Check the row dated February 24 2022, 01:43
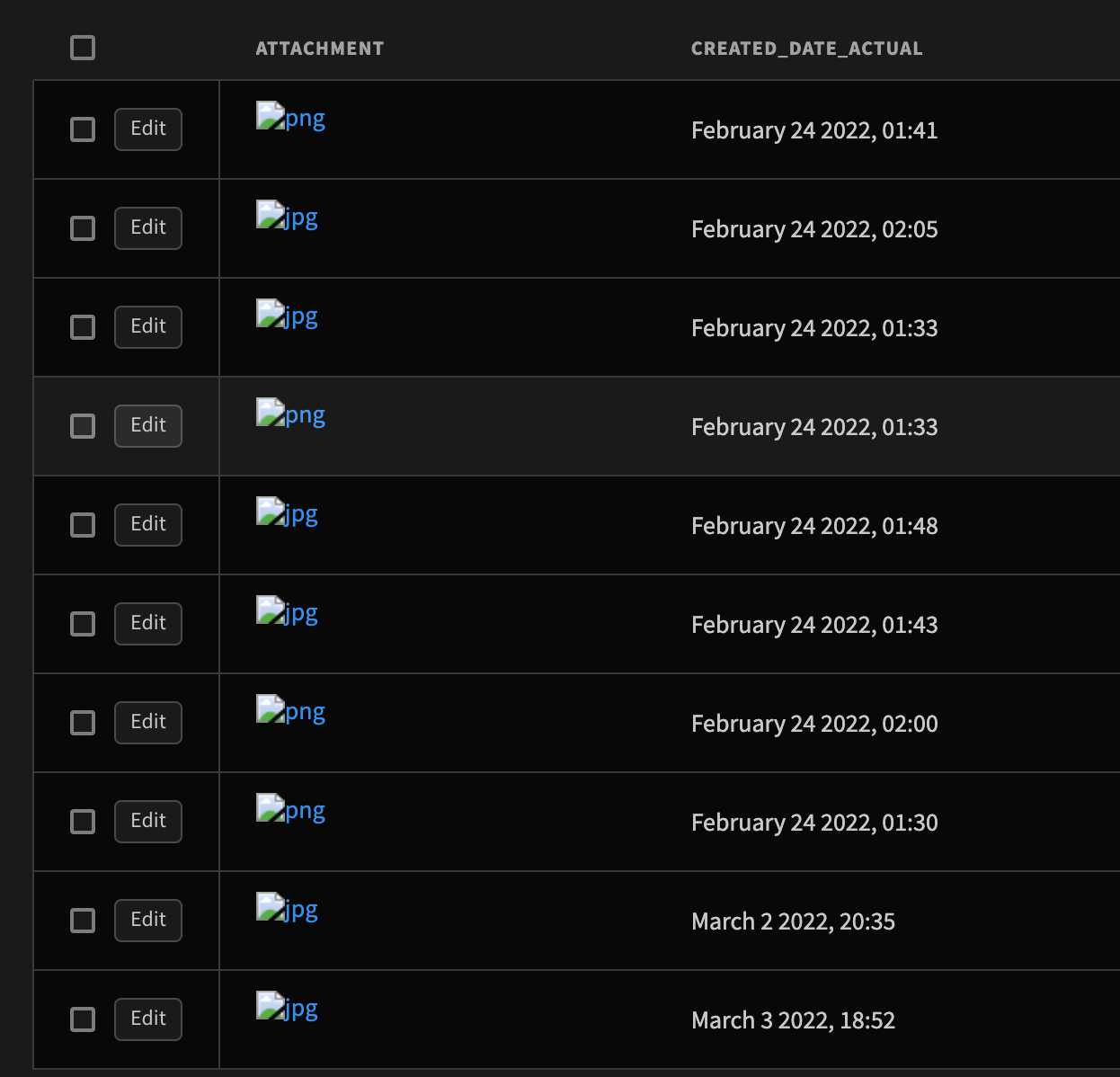The height and width of the screenshot is (1077, 1120). (x=83, y=624)
